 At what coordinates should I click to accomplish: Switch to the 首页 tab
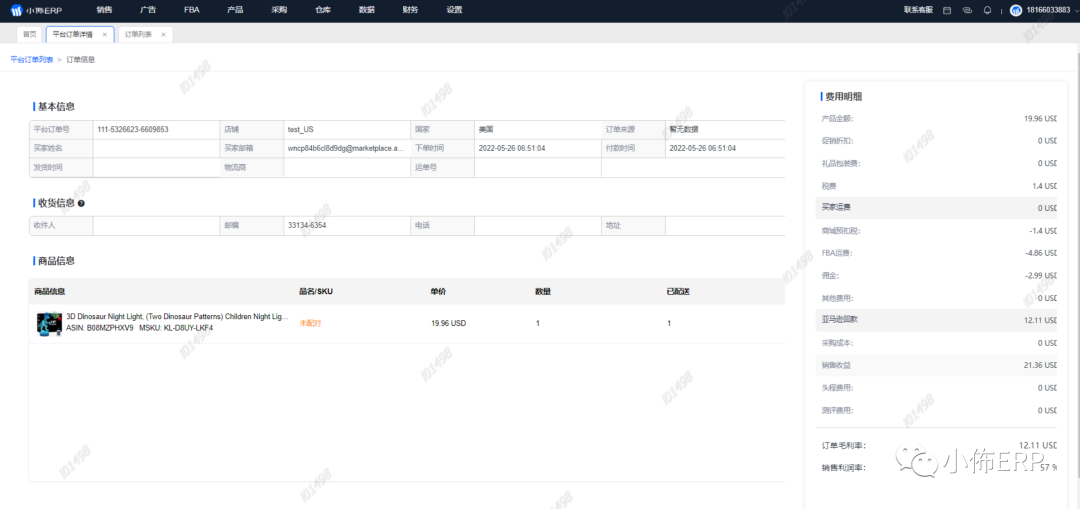click(x=30, y=34)
